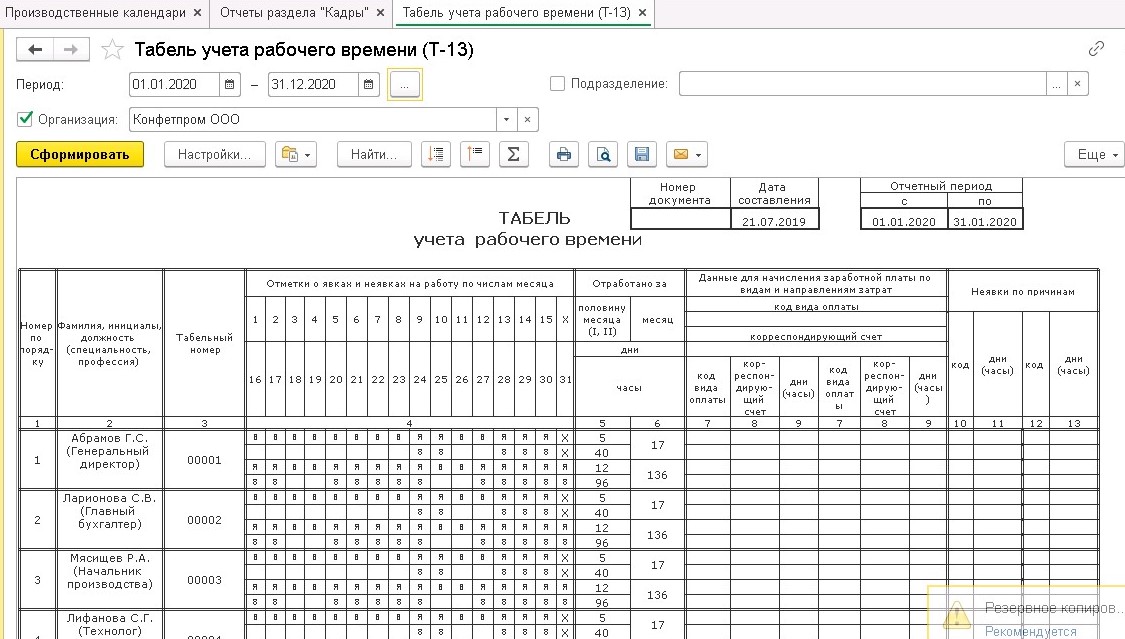
Task: Click Табельный номер column header
Action: point(204,343)
